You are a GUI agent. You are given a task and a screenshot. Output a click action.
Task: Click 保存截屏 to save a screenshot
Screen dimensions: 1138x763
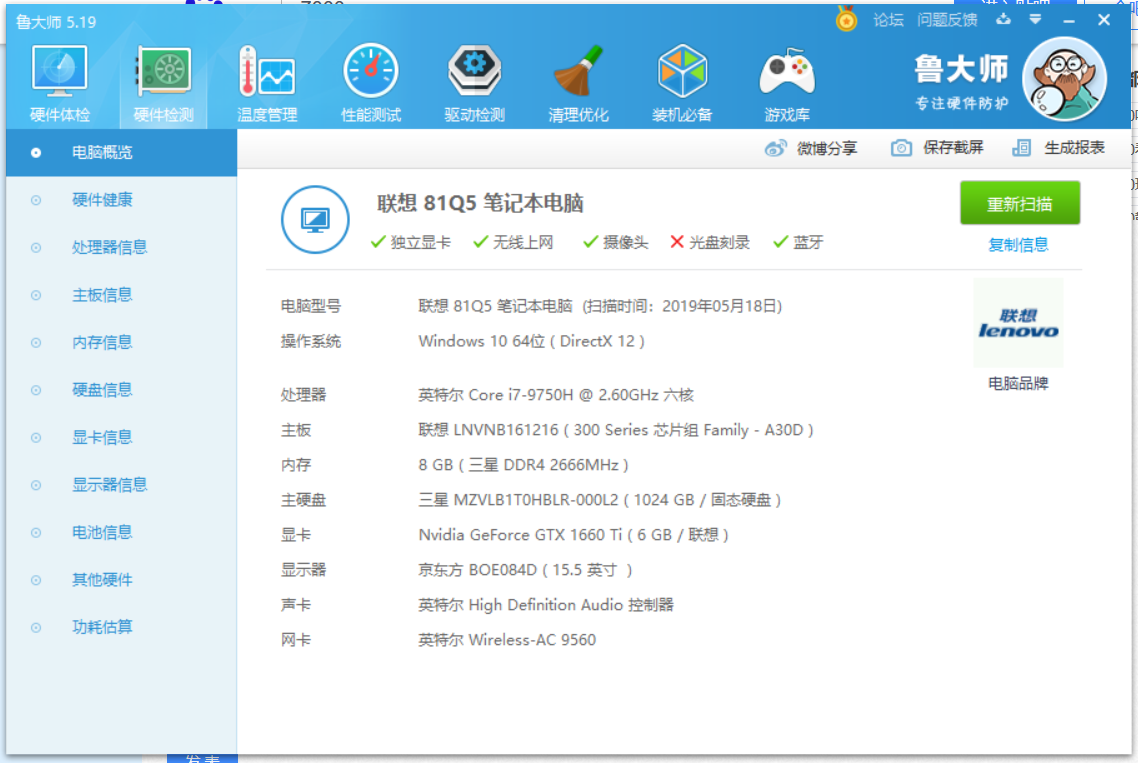pos(938,148)
